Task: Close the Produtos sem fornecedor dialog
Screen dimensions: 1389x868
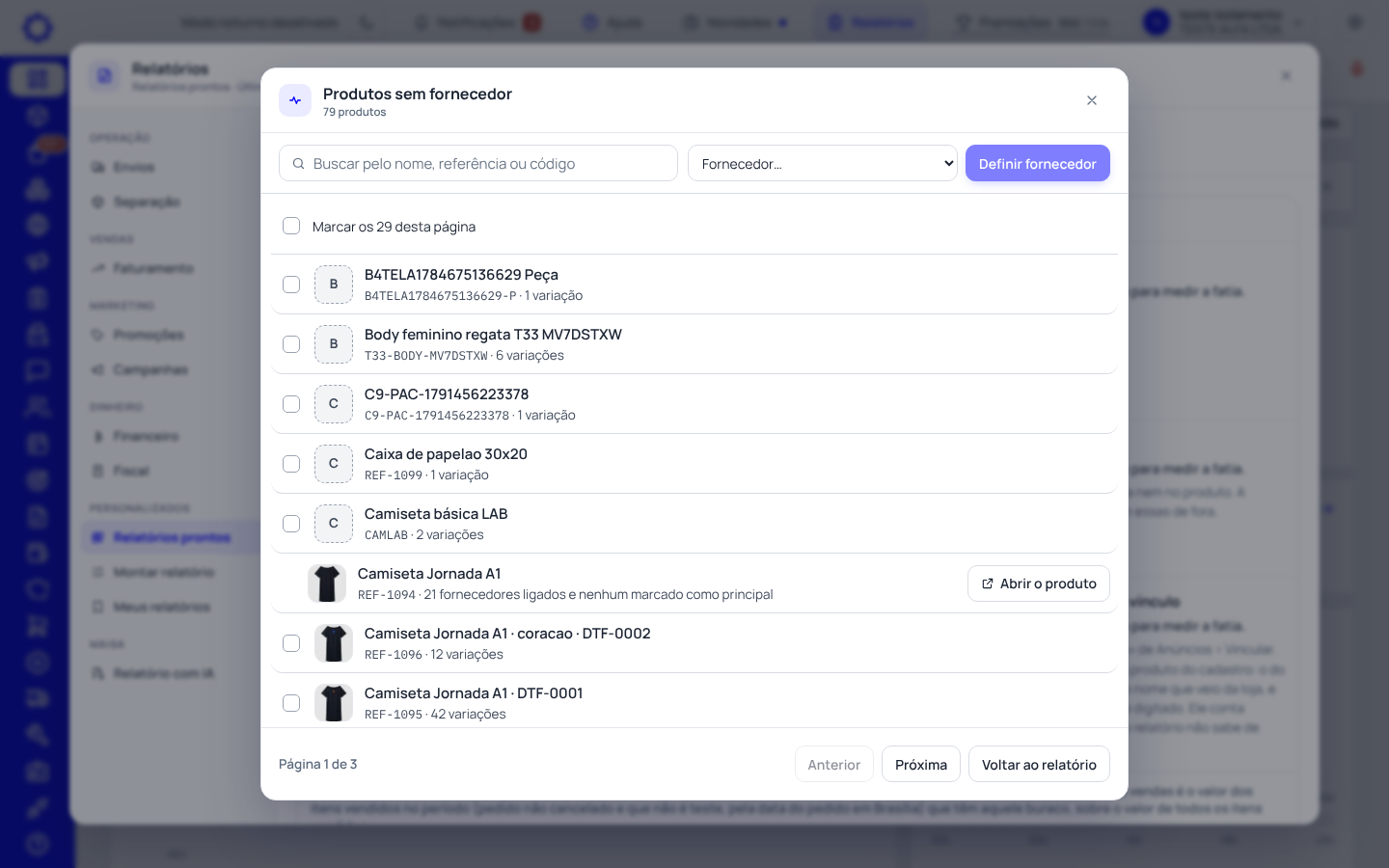Action: (1092, 100)
